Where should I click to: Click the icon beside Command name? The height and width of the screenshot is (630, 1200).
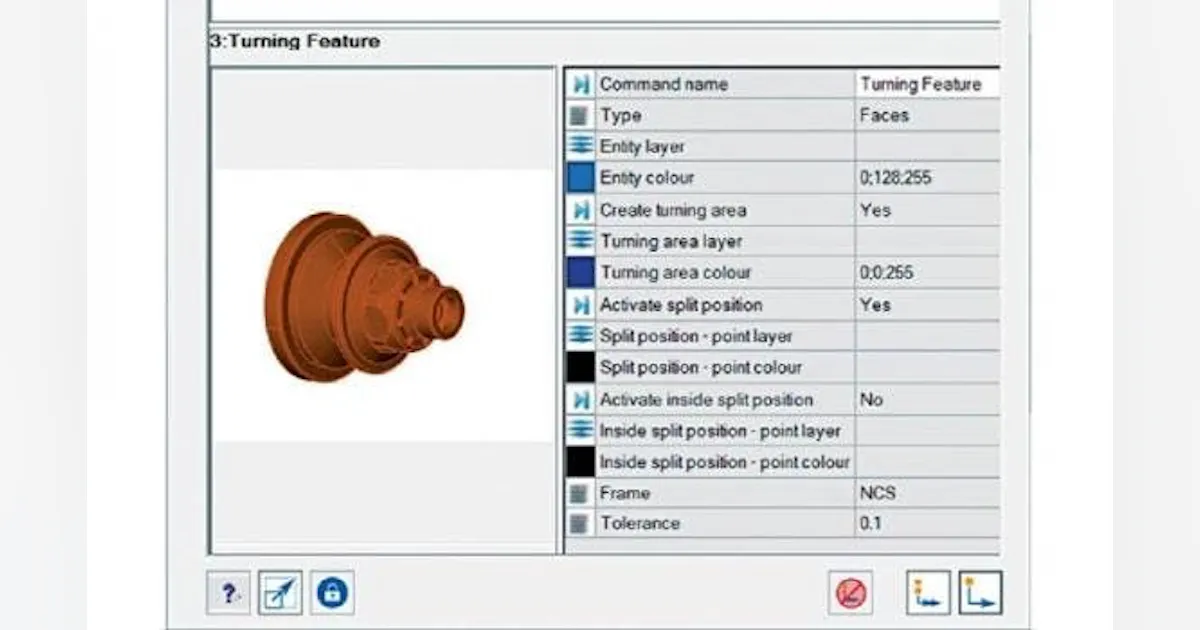coord(580,84)
